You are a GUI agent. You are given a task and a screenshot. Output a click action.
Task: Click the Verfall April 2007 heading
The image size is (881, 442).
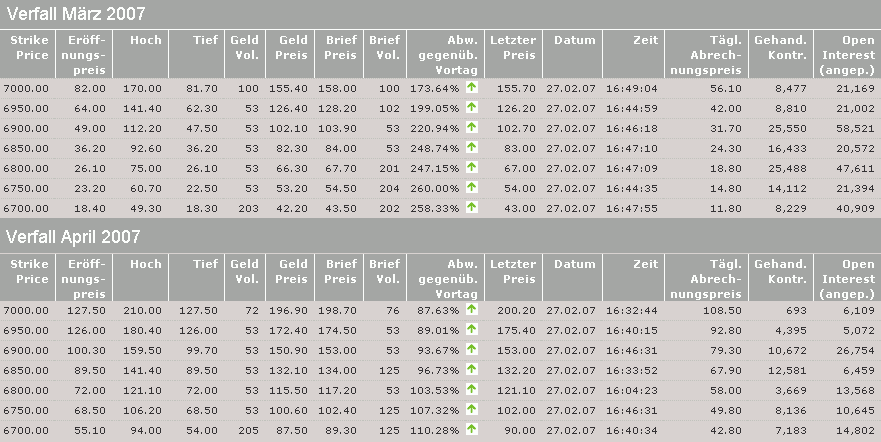74,237
